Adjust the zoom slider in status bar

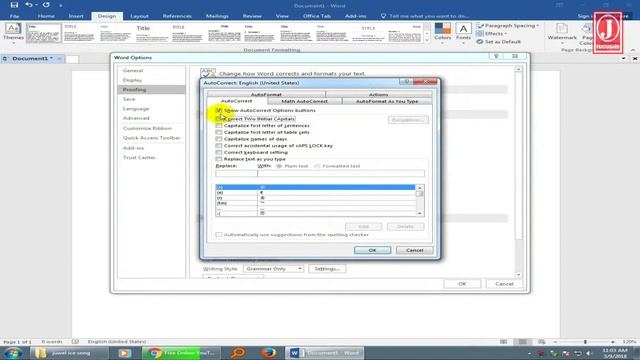click(x=584, y=342)
